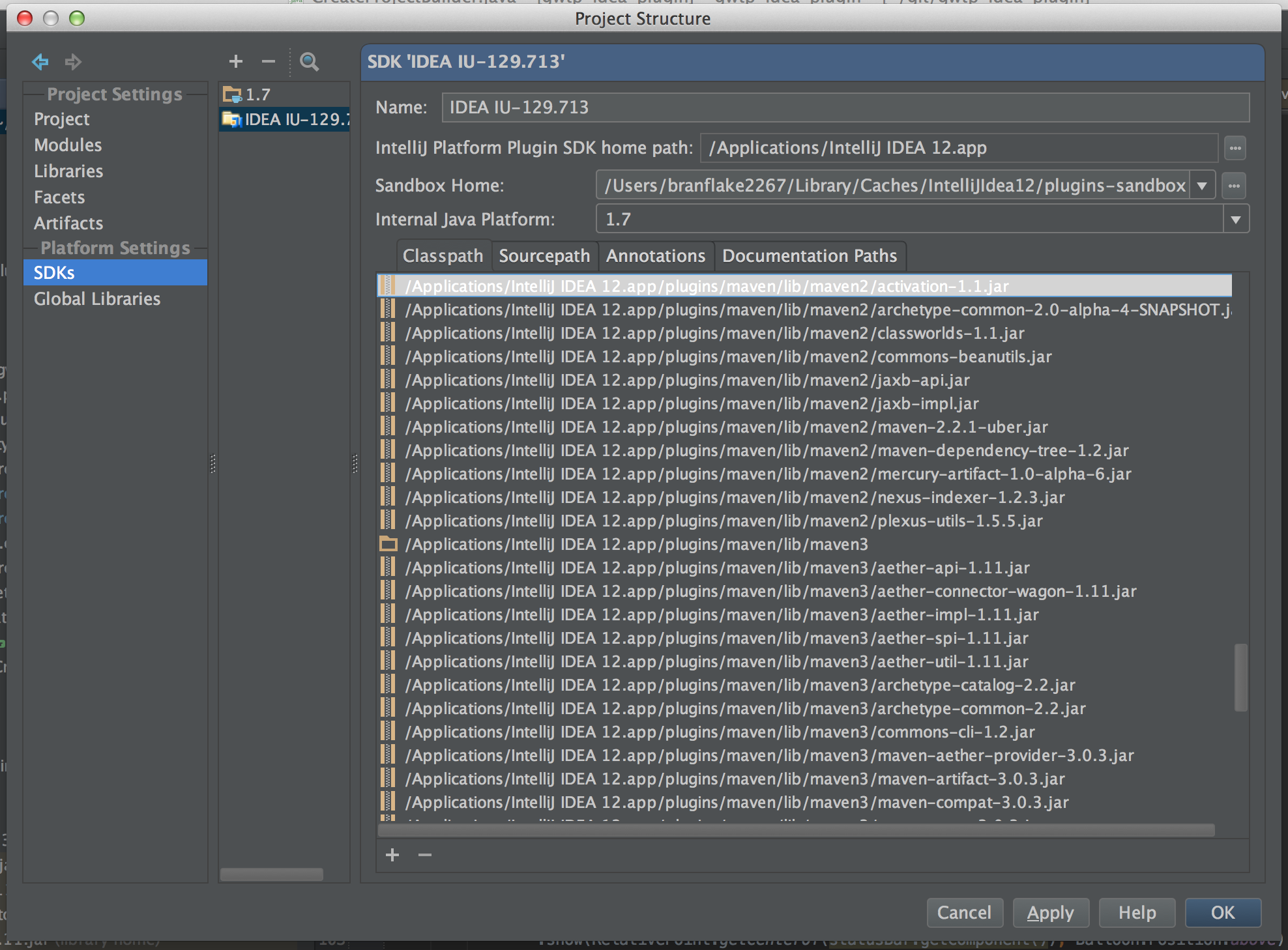This screenshot has width=1288, height=950.
Task: Select nexus-indexer-1.2.3.jar row
Action: coord(804,497)
